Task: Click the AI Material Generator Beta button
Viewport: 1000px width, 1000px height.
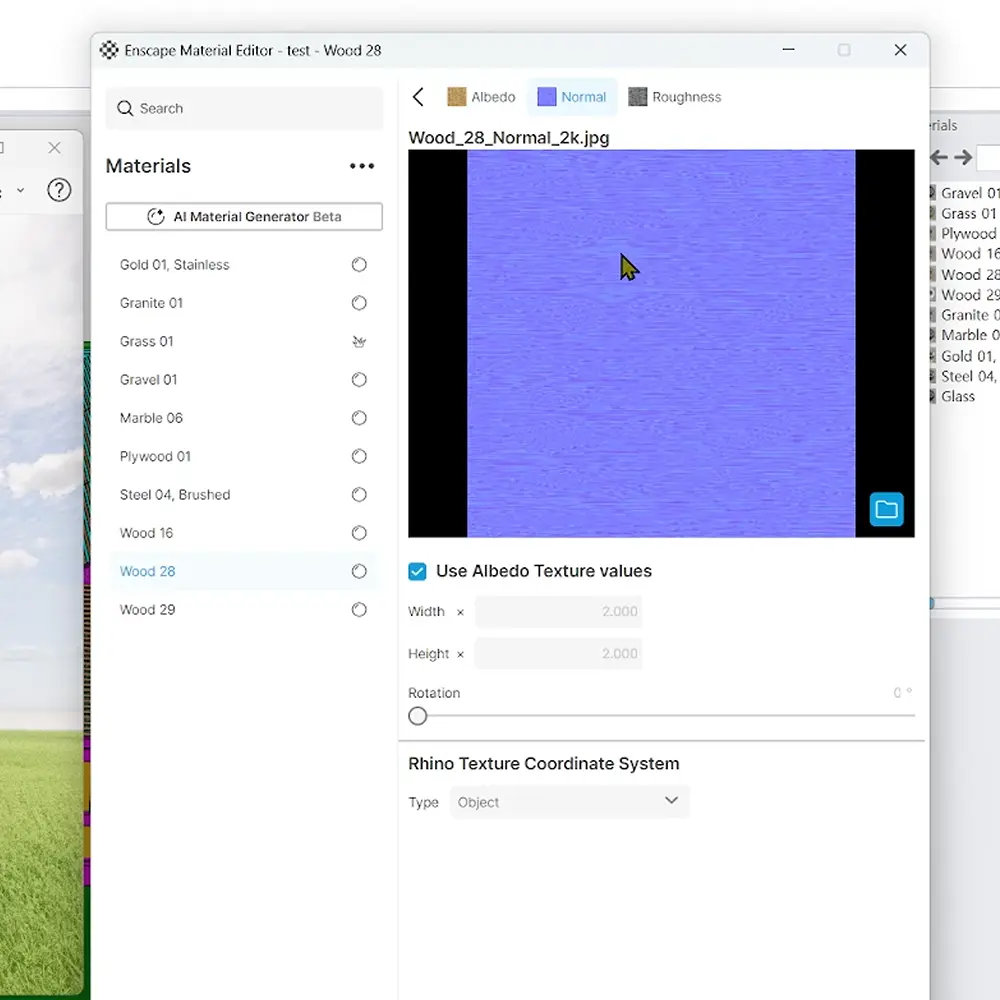Action: click(x=244, y=217)
